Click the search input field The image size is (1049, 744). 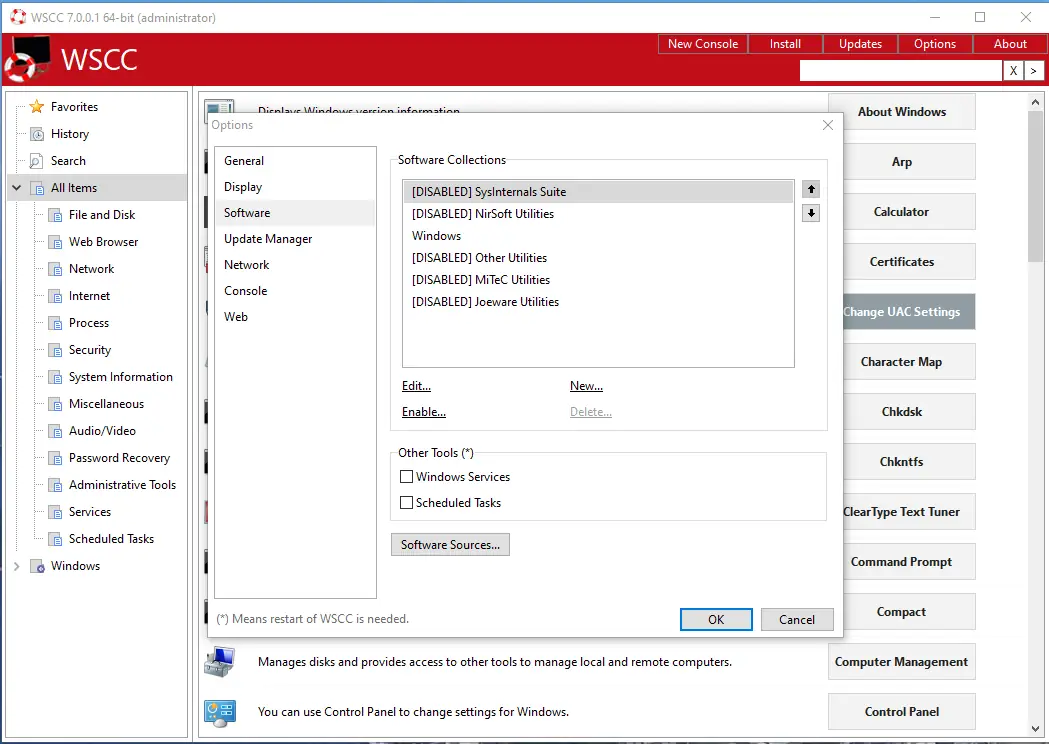(x=900, y=70)
